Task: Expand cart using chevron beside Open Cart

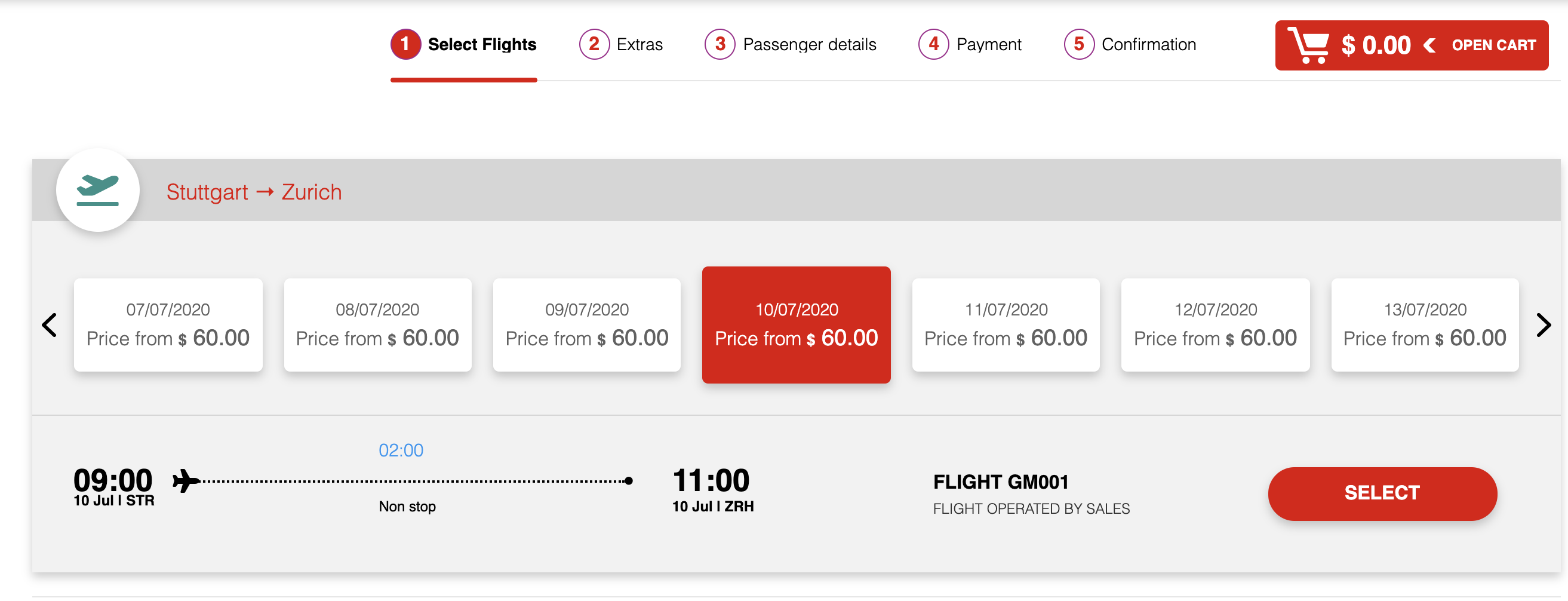Action: coord(1430,45)
